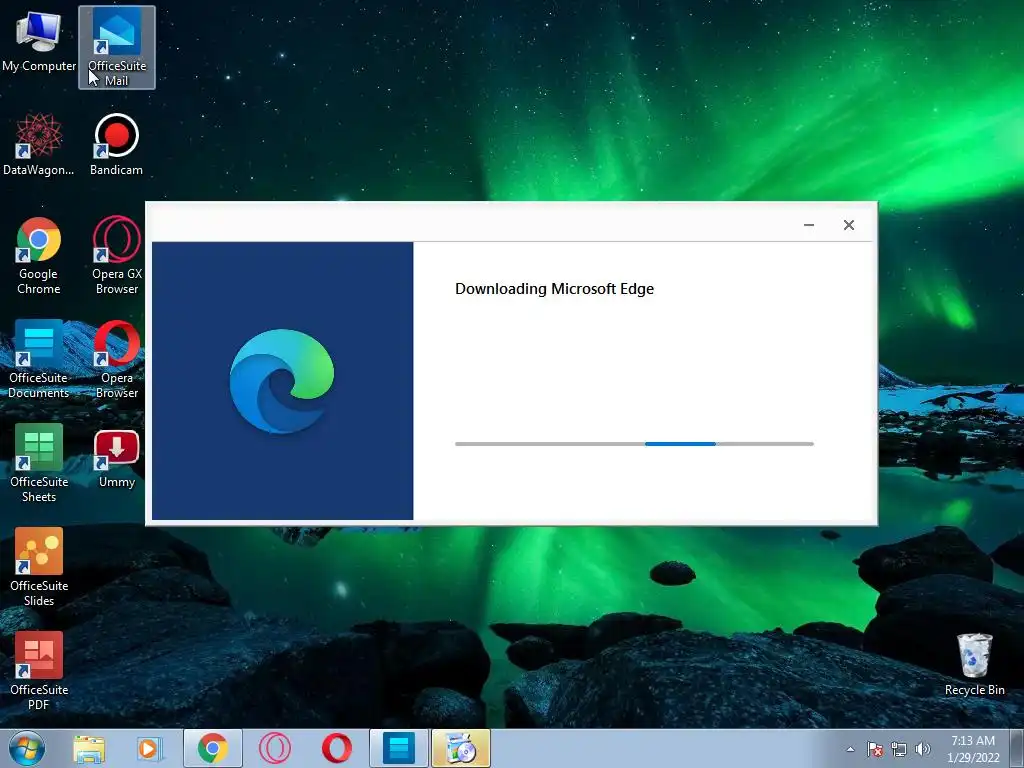This screenshot has height=768, width=1024.
Task: Open the volume speaker tray icon
Action: click(x=923, y=749)
